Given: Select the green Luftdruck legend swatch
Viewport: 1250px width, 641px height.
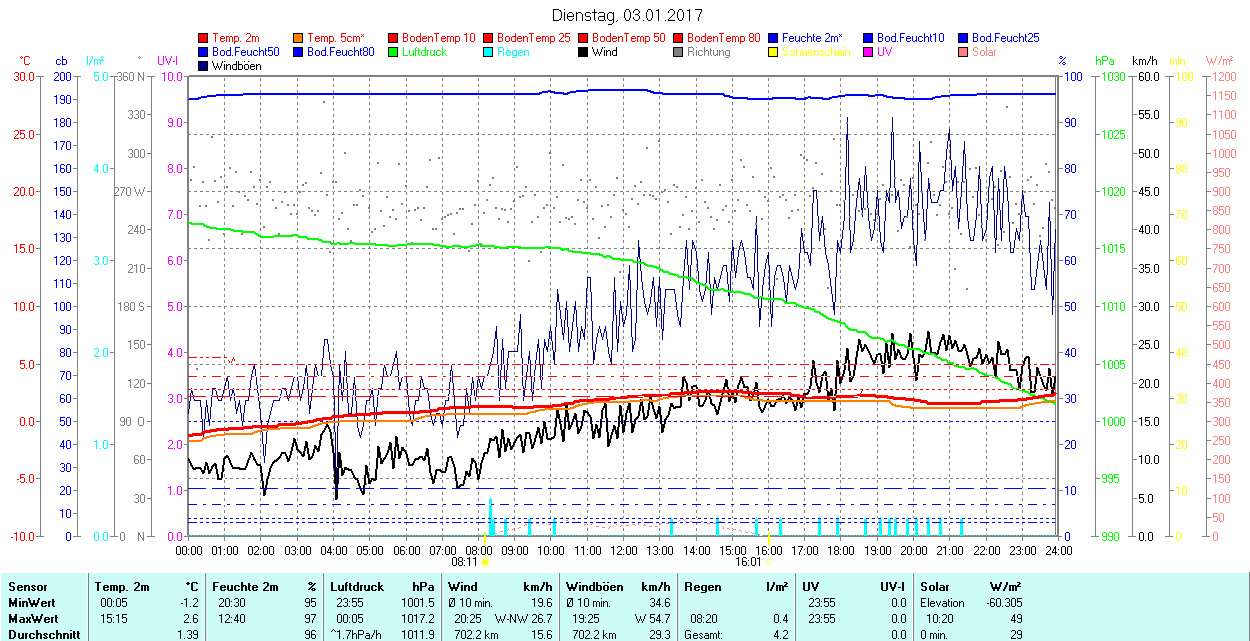Looking at the screenshot, I should 394,52.
